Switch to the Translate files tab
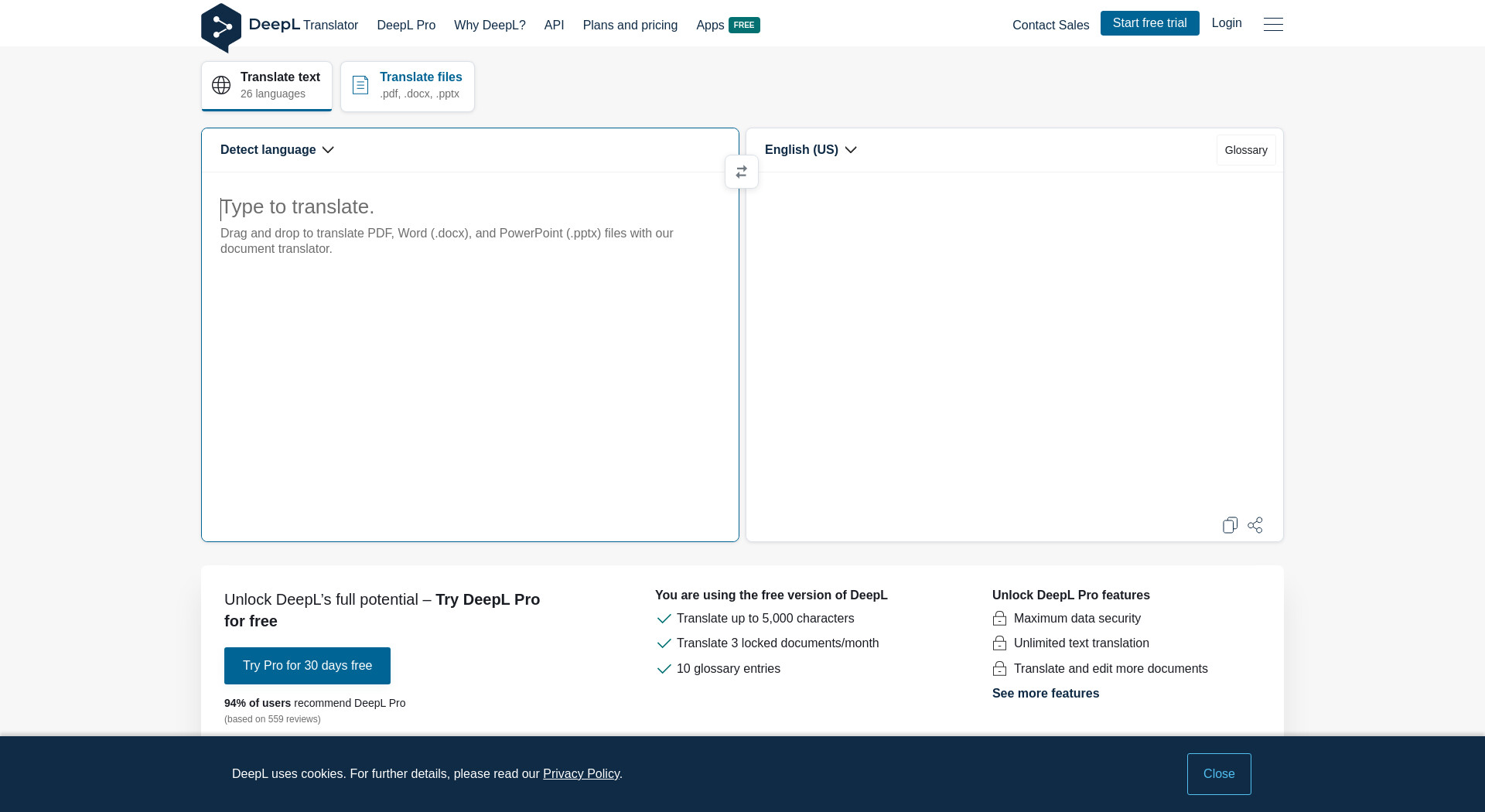 (408, 86)
